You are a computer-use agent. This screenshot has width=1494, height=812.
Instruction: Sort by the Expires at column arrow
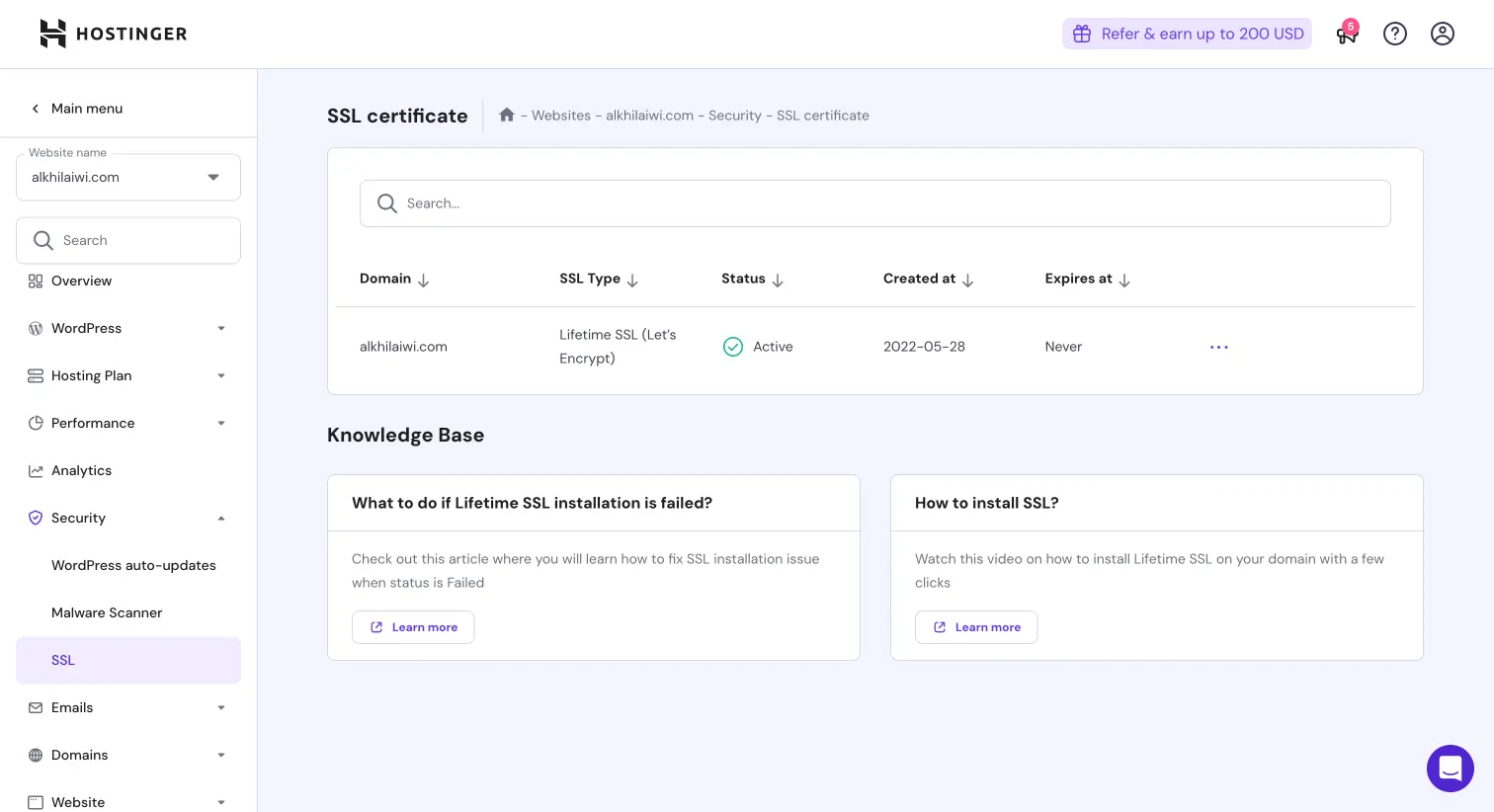1124,281
